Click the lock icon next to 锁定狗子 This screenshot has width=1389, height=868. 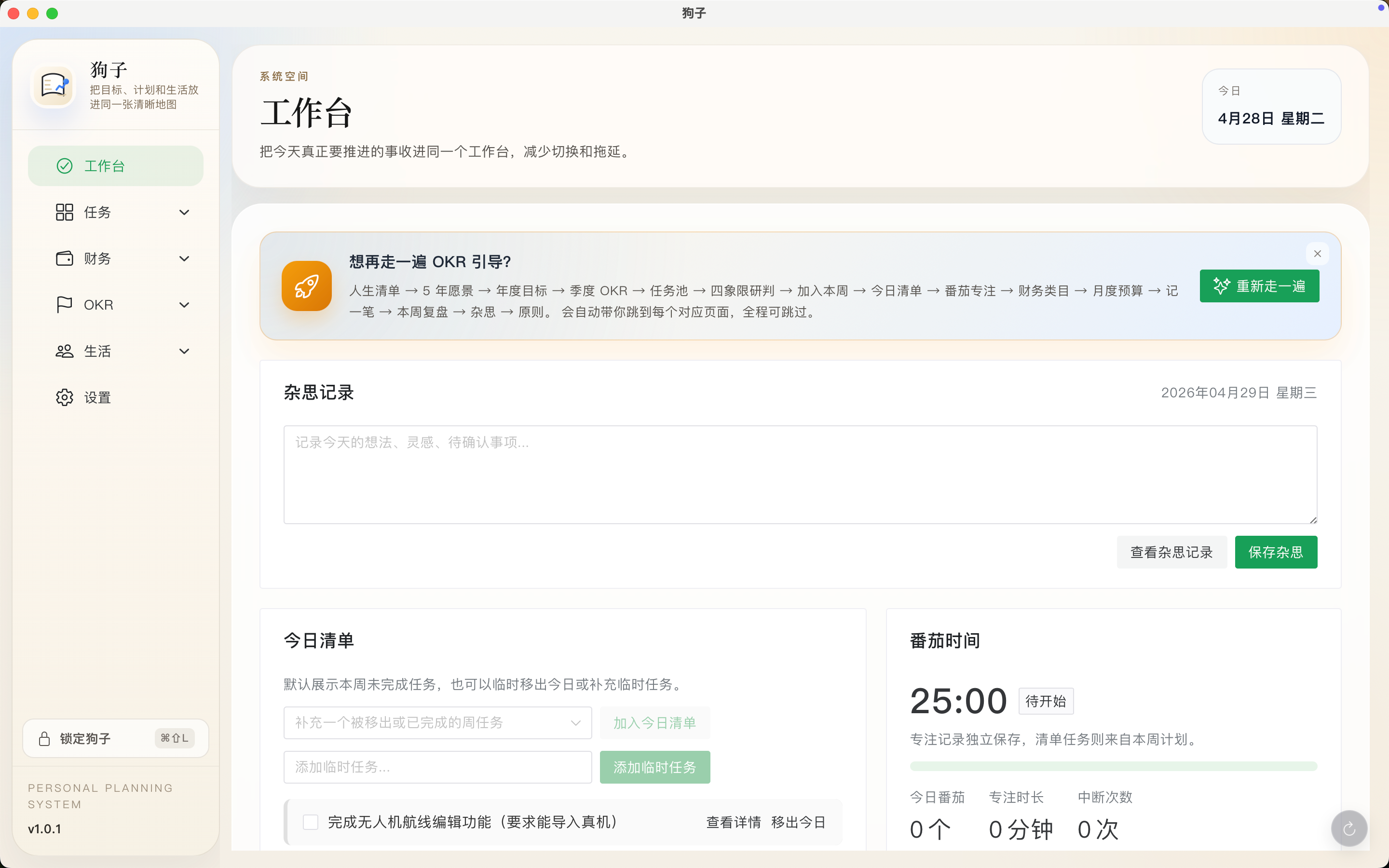(44, 738)
